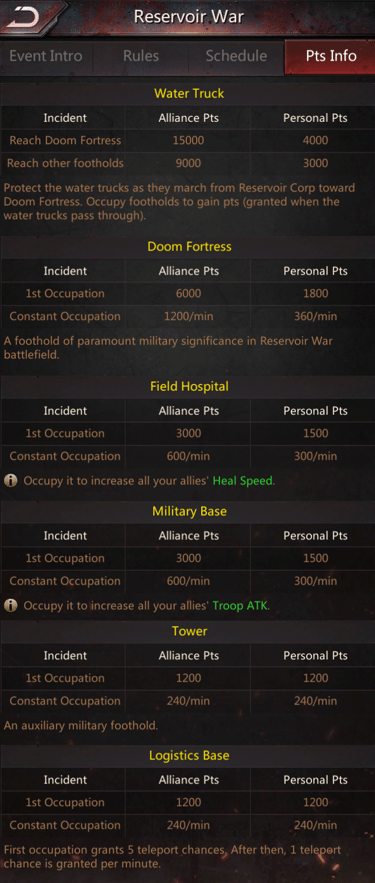Select the Reach Doom Fortress row
The height and width of the screenshot is (883, 375).
(x=188, y=141)
